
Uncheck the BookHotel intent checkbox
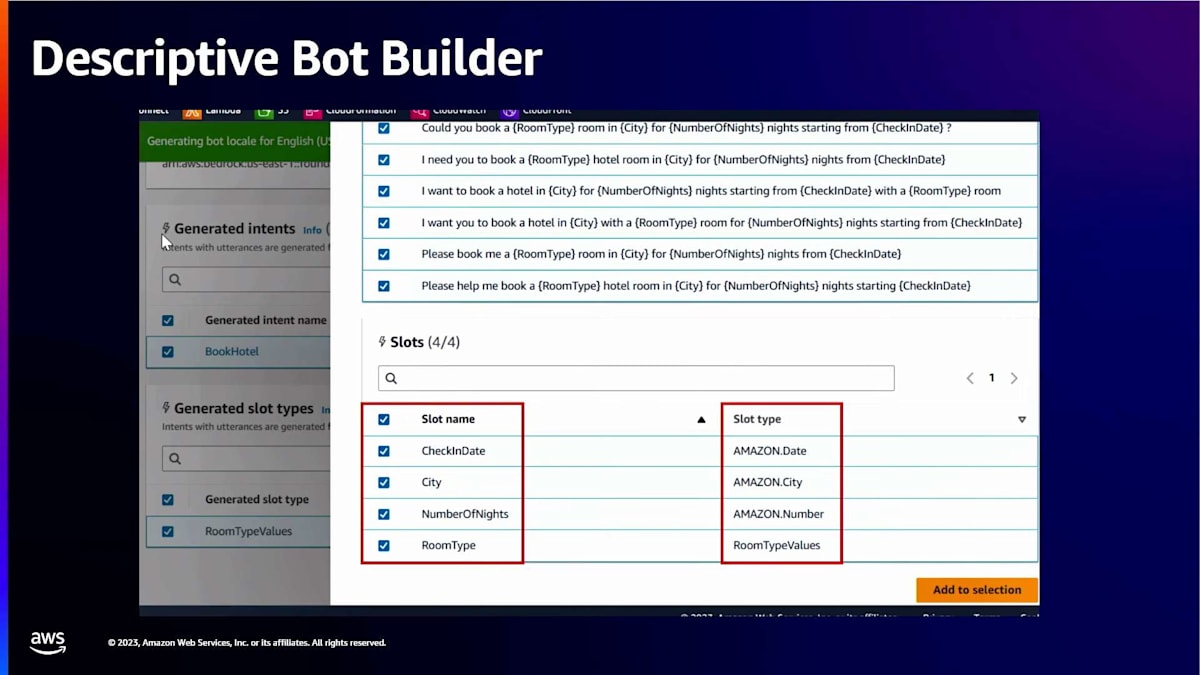coord(168,352)
